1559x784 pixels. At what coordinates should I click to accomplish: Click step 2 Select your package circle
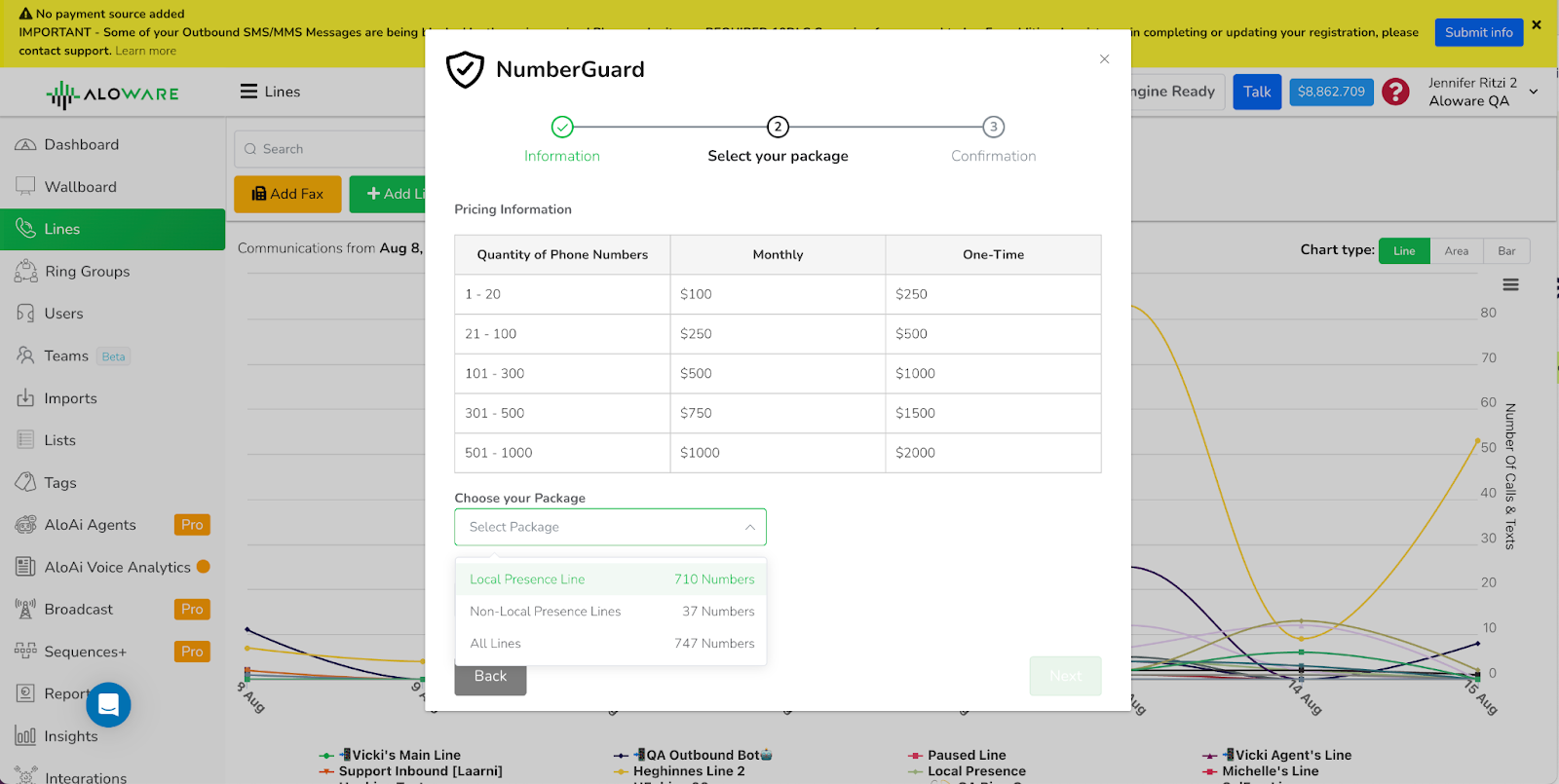pyautogui.click(x=778, y=127)
